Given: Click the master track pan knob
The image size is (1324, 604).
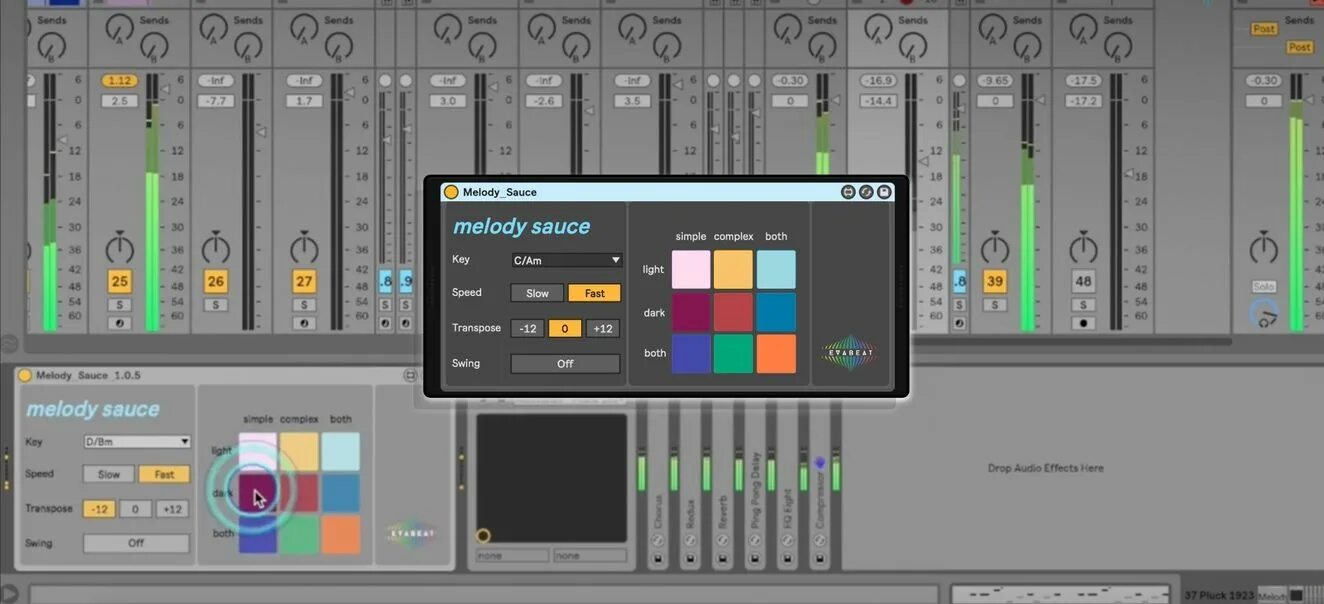Looking at the screenshot, I should (1264, 247).
